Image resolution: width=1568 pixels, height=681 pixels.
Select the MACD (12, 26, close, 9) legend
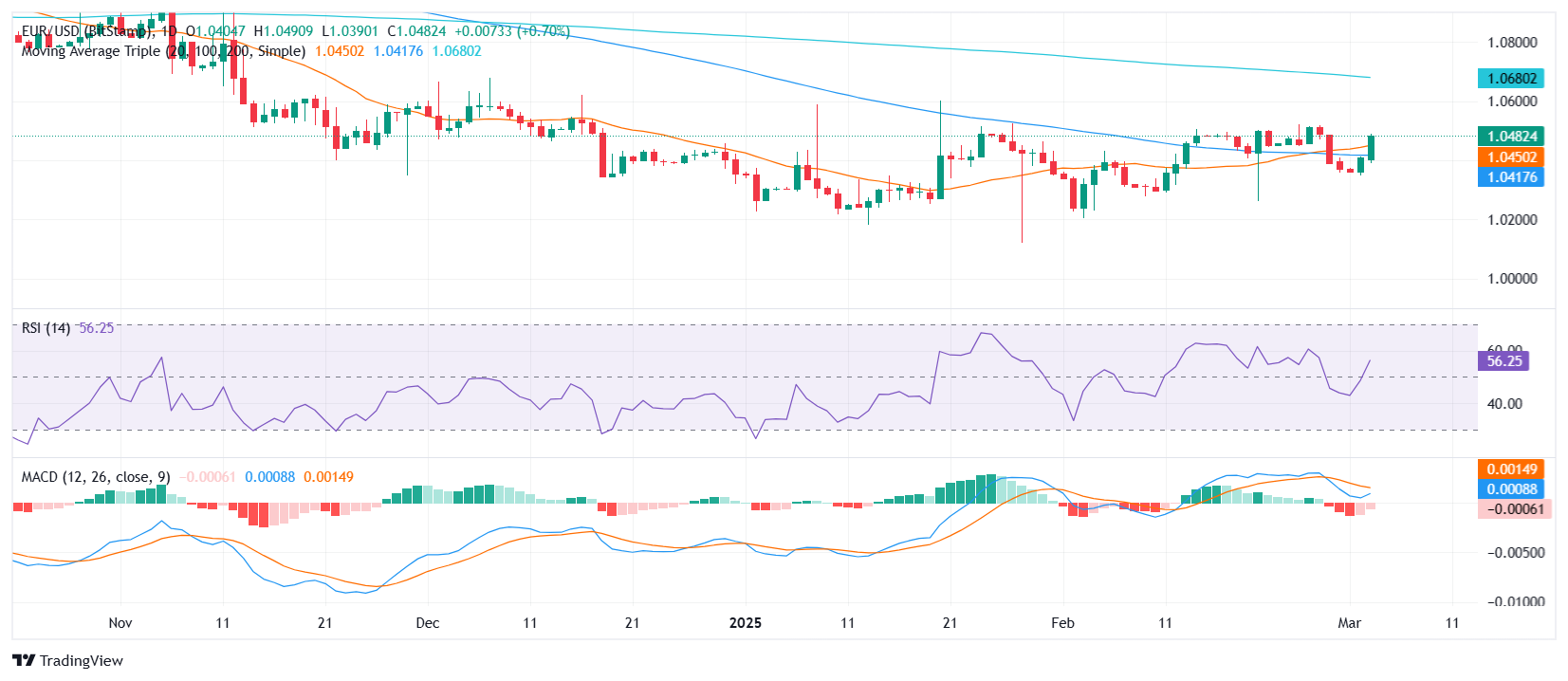pos(96,477)
